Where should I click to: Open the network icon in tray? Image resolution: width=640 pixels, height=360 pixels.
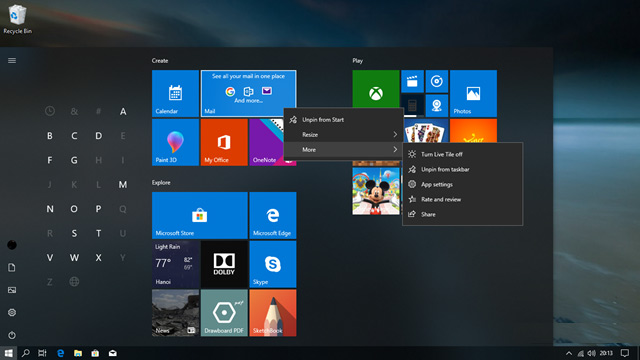coord(580,353)
